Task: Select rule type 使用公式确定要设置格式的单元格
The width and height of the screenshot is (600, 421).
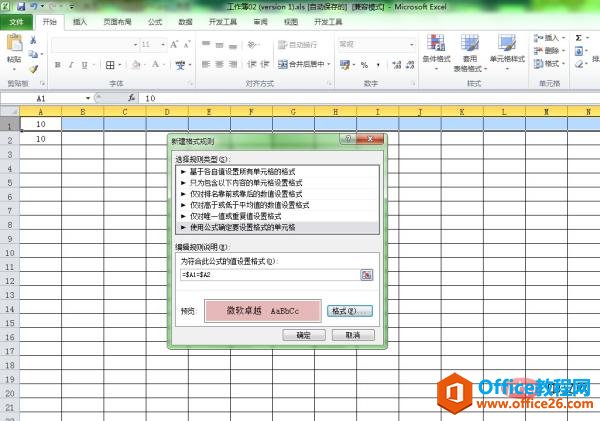Action: (x=277, y=227)
